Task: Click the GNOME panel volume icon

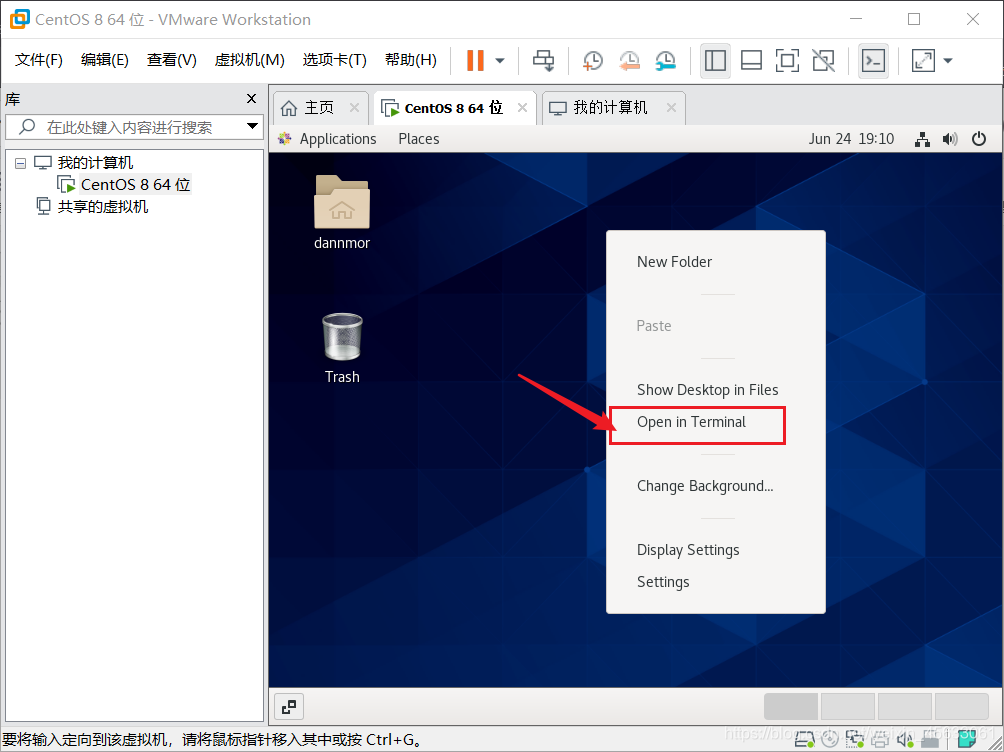Action: (950, 139)
